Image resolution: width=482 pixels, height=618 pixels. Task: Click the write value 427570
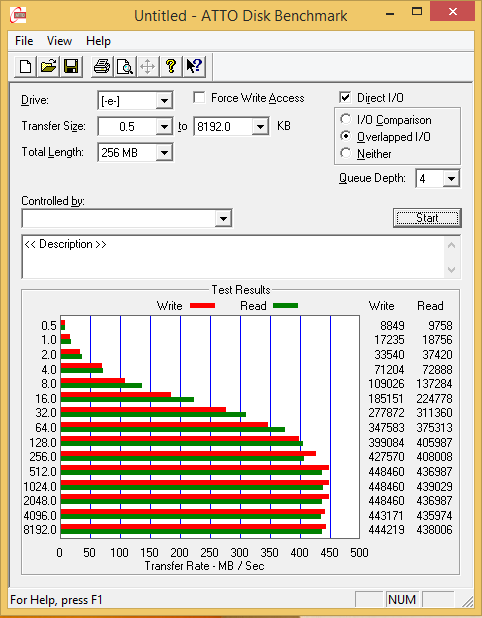coord(386,457)
